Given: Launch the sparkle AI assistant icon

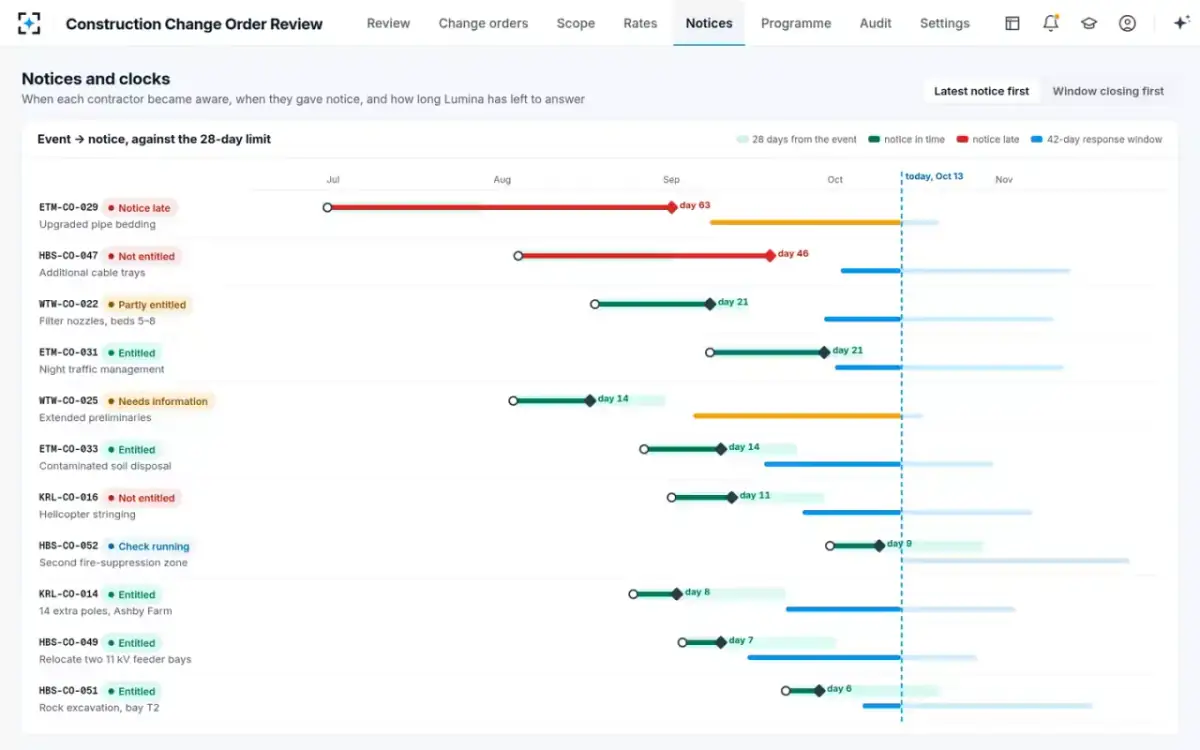Looking at the screenshot, I should click(1180, 23).
